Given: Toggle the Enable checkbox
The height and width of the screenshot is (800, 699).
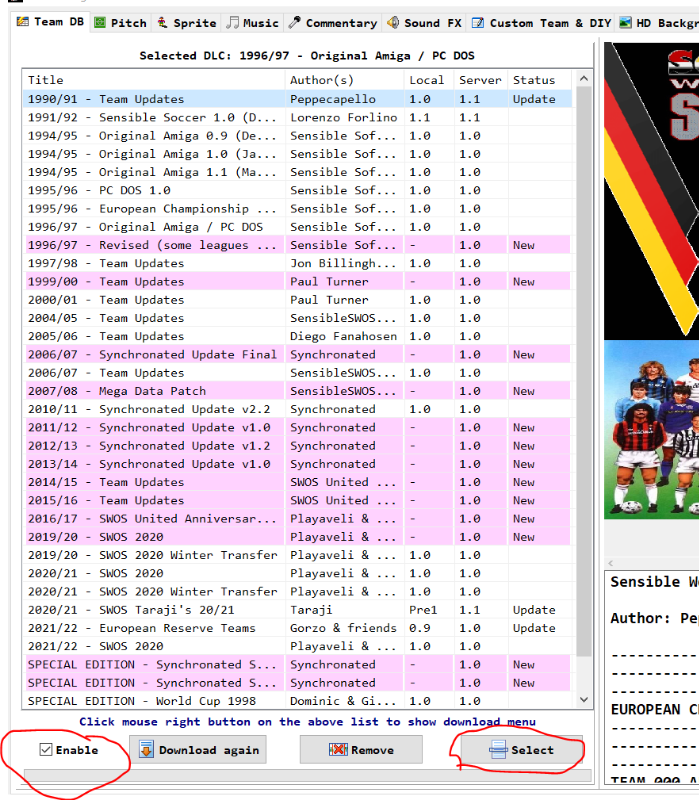Looking at the screenshot, I should (x=46, y=750).
